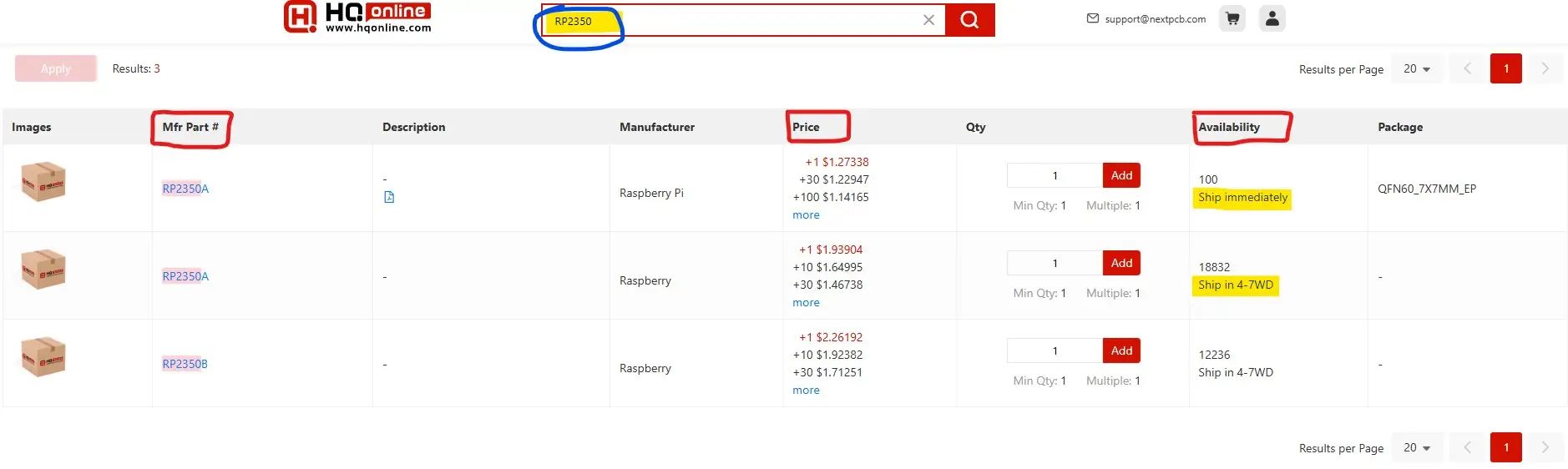Add the RP2350A with 18832 stock to cart

(1121, 263)
